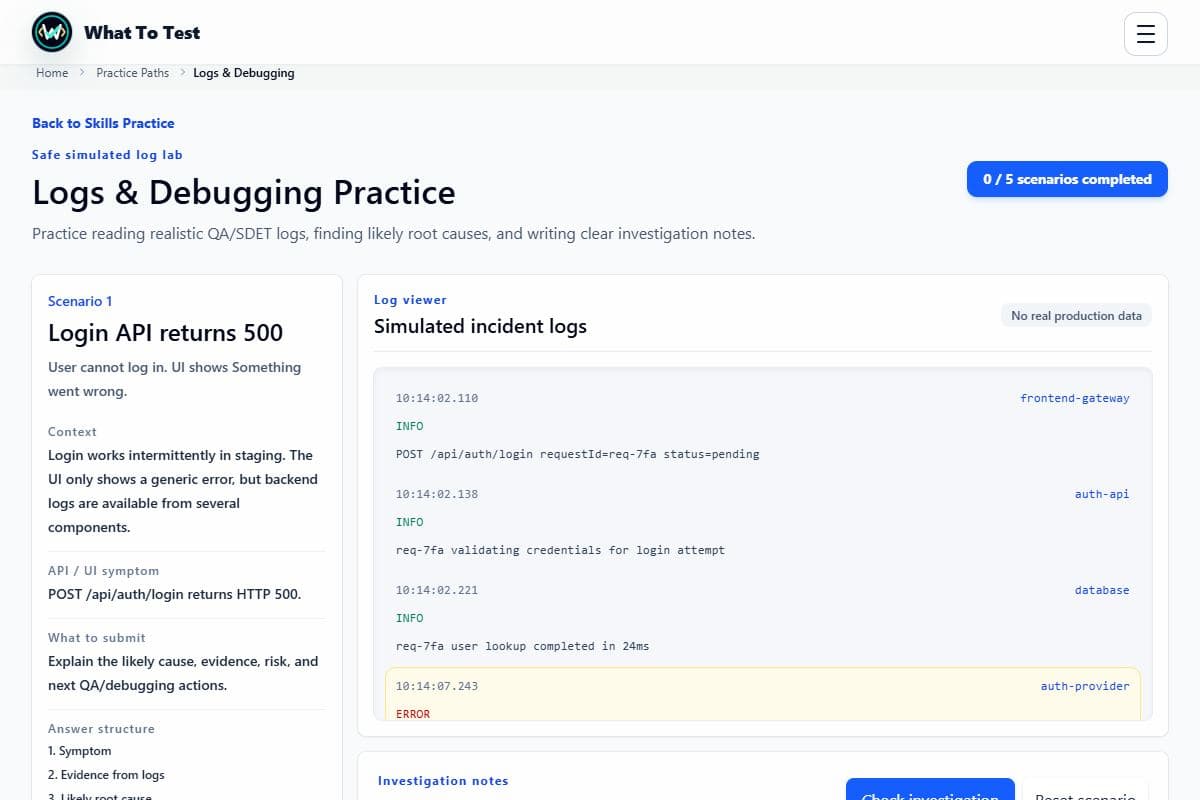This screenshot has width=1200, height=800.
Task: Click the Login API returns 500 heading
Action: pos(165,333)
